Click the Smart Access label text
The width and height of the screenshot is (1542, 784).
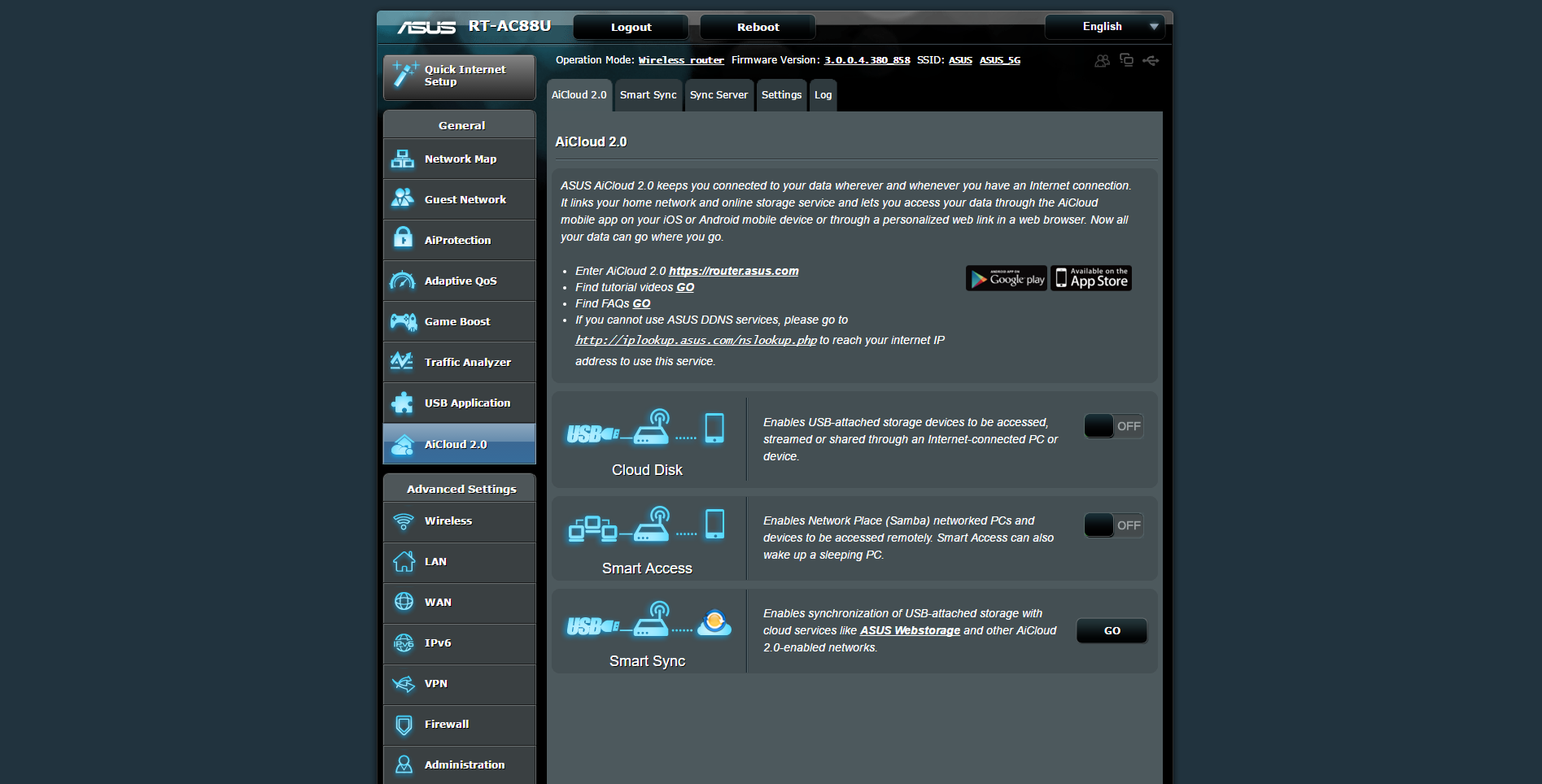click(x=647, y=568)
